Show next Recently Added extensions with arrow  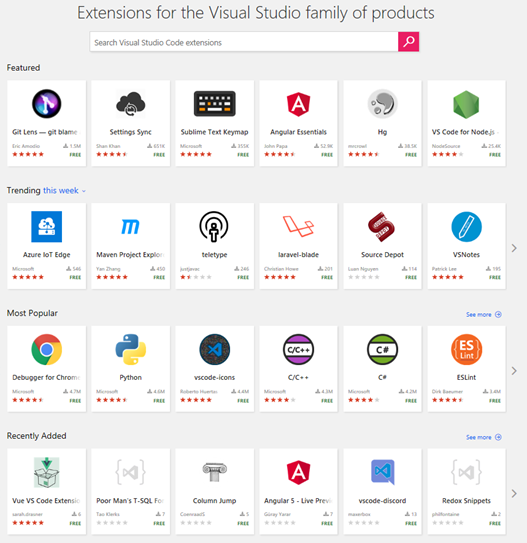click(514, 493)
